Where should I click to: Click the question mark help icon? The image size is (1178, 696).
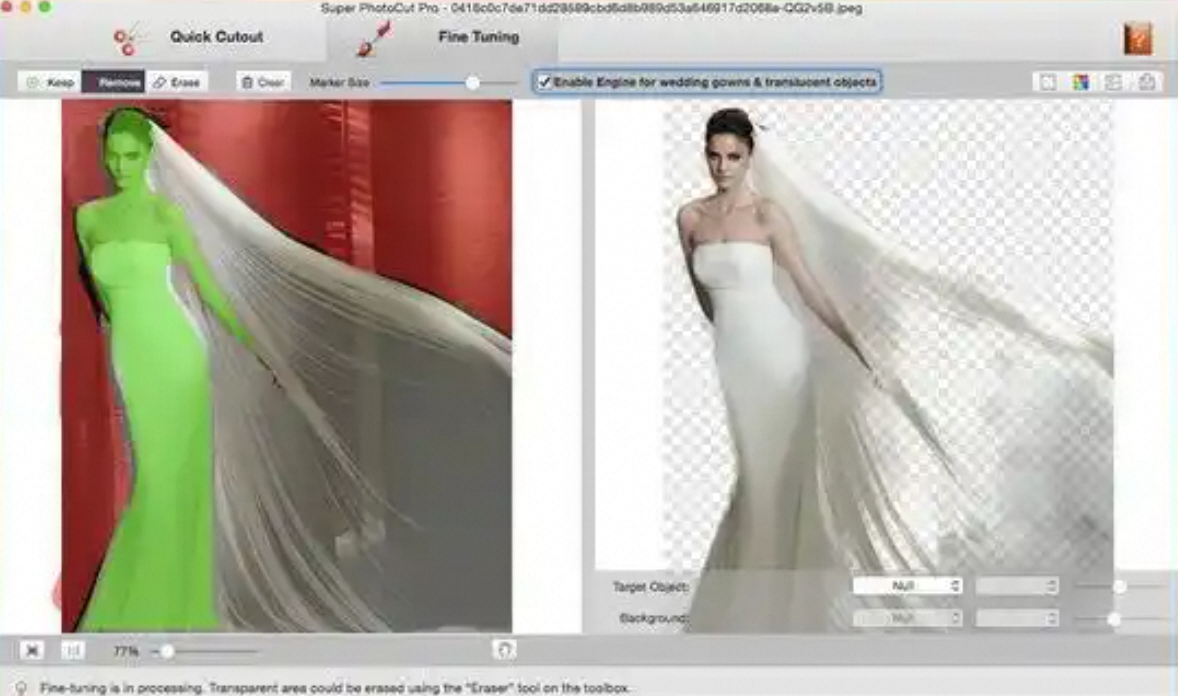[504, 649]
